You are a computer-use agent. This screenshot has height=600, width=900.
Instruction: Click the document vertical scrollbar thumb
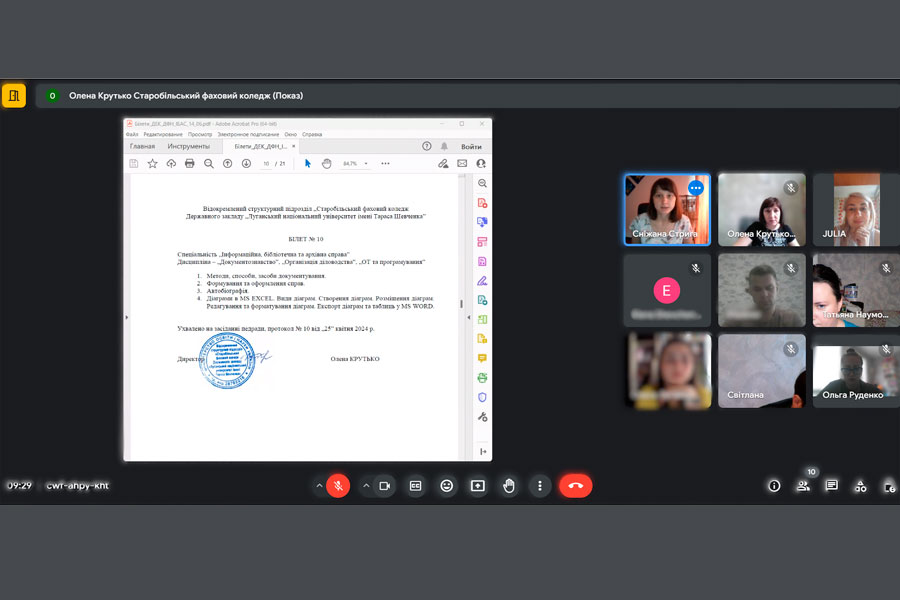coord(461,304)
